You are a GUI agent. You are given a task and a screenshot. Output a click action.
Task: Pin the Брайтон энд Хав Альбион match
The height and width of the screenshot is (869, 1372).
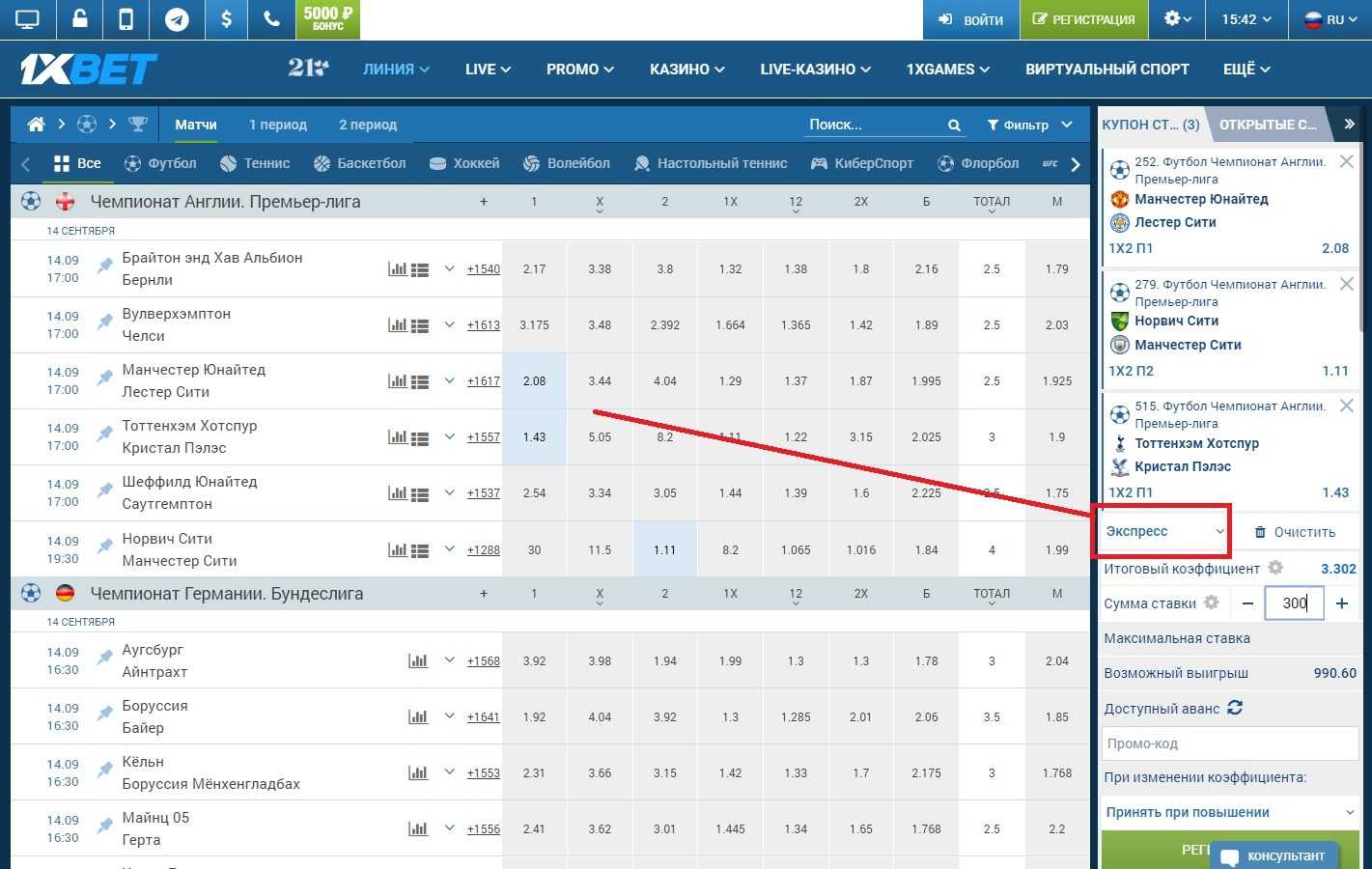104,267
